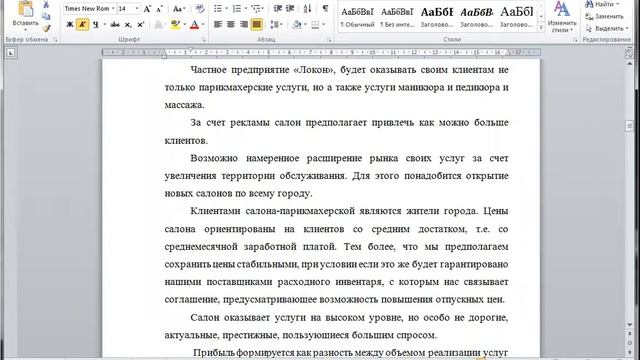Open the font size 14 dropdown

coord(137,9)
